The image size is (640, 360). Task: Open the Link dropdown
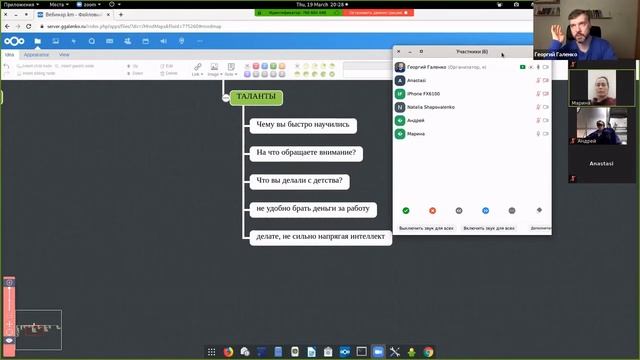coord(198,69)
